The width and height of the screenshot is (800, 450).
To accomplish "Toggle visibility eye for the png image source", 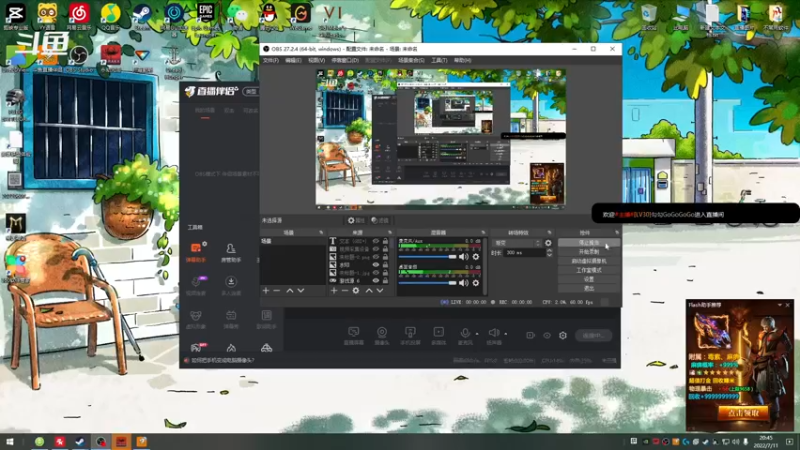I will (376, 257).
